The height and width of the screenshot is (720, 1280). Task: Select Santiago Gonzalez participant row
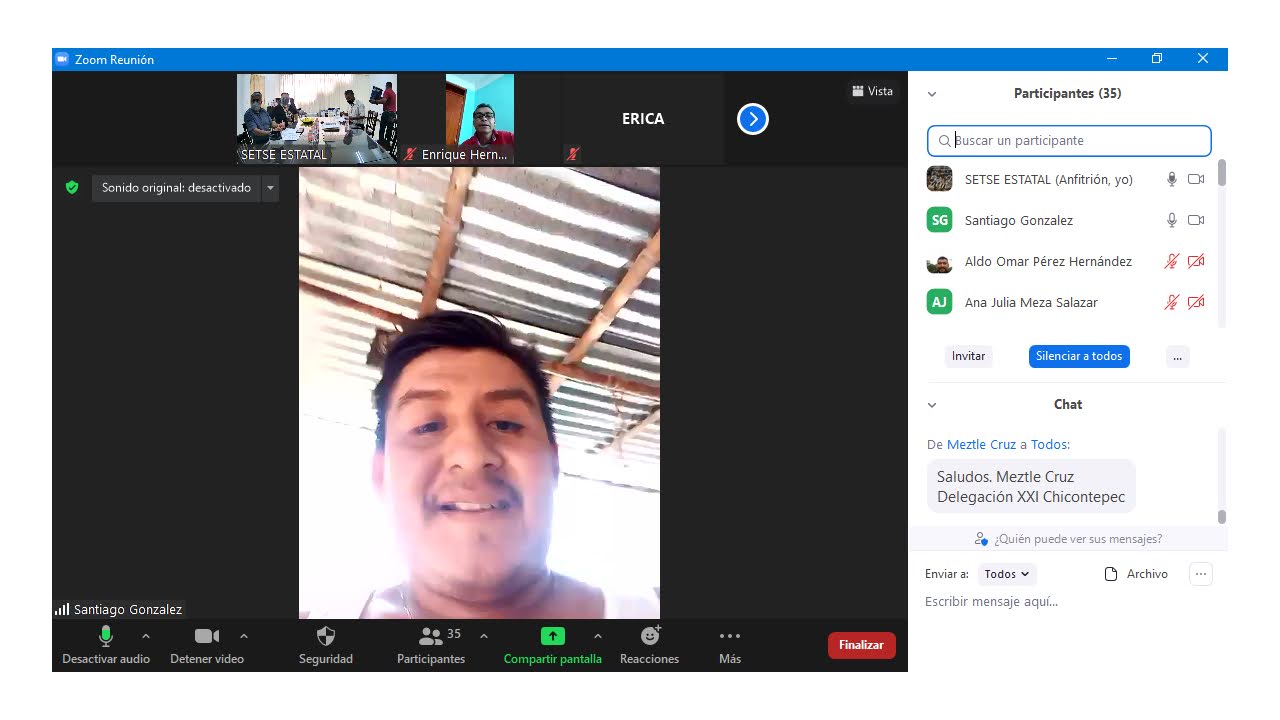(x=1065, y=220)
